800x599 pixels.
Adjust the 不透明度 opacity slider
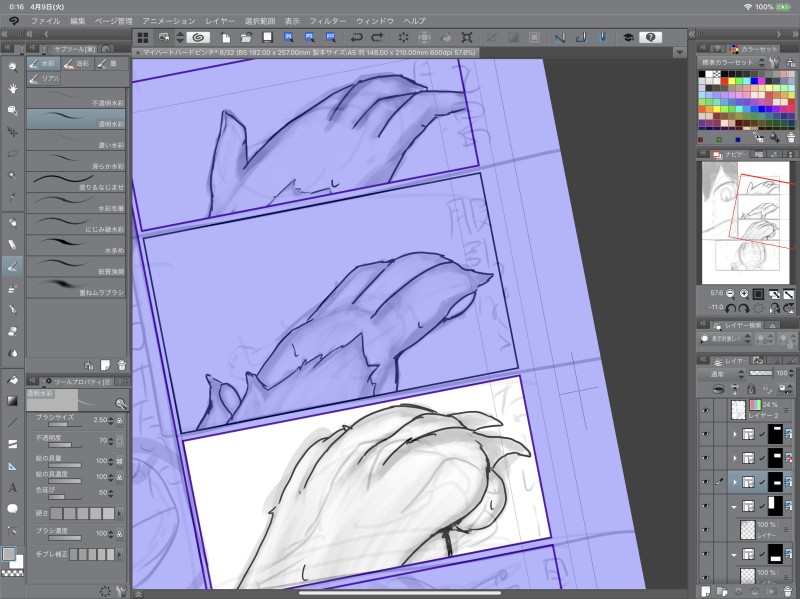pyautogui.click(x=66, y=444)
